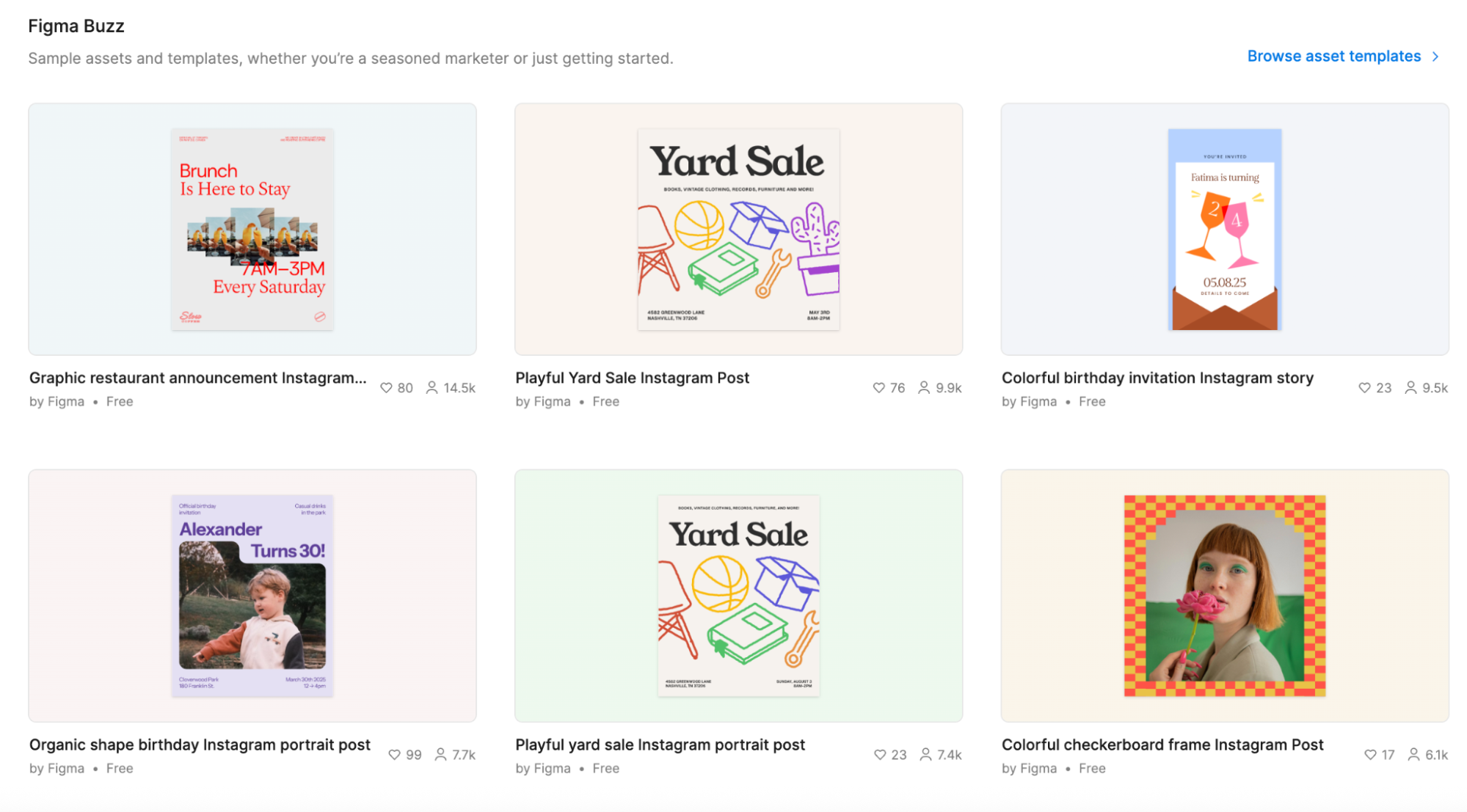
Task: Click users icon showing 9.9k on Yard Sale post
Action: [924, 388]
